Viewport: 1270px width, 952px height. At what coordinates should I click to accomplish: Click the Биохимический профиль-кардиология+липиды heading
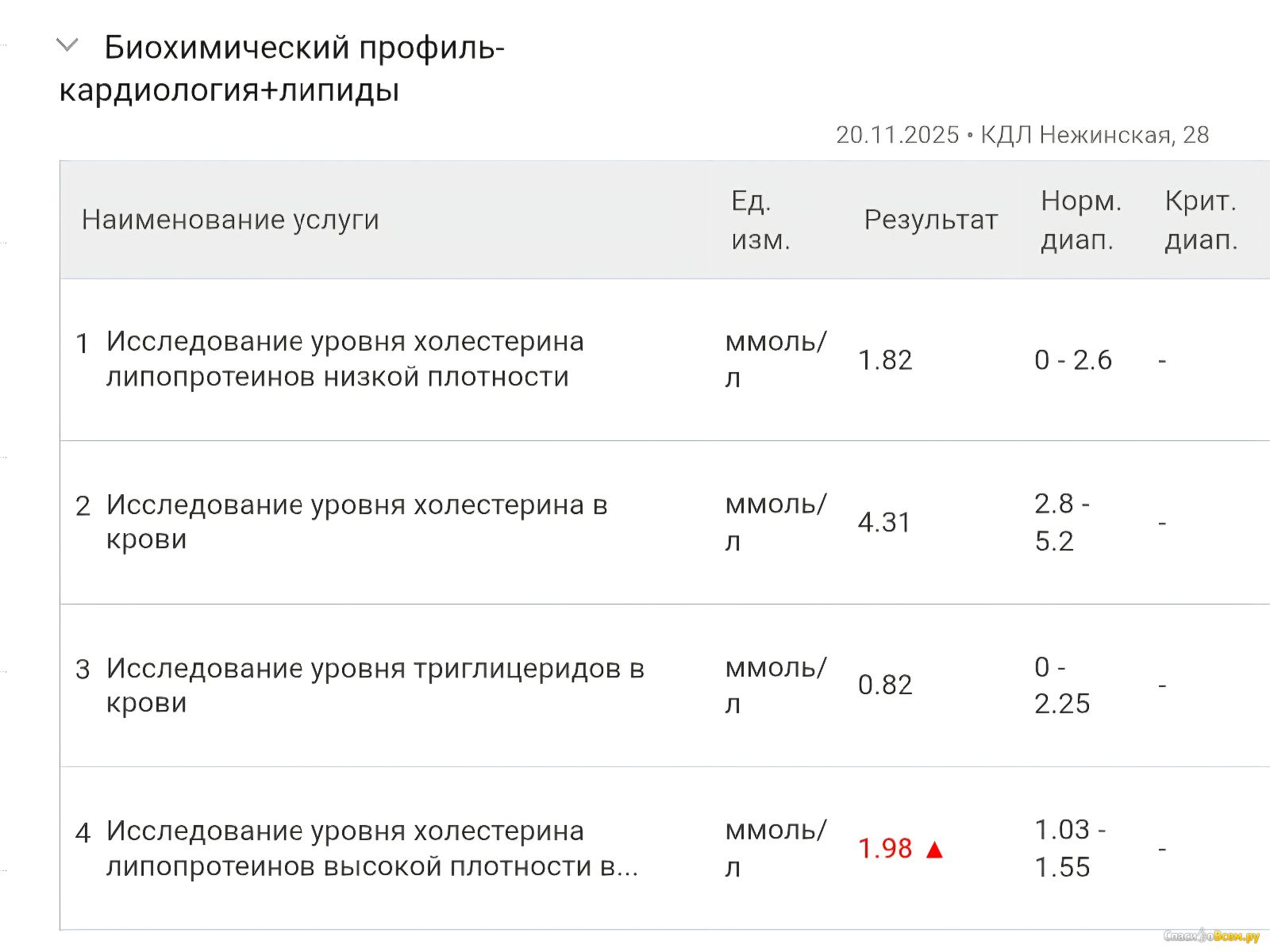click(282, 68)
